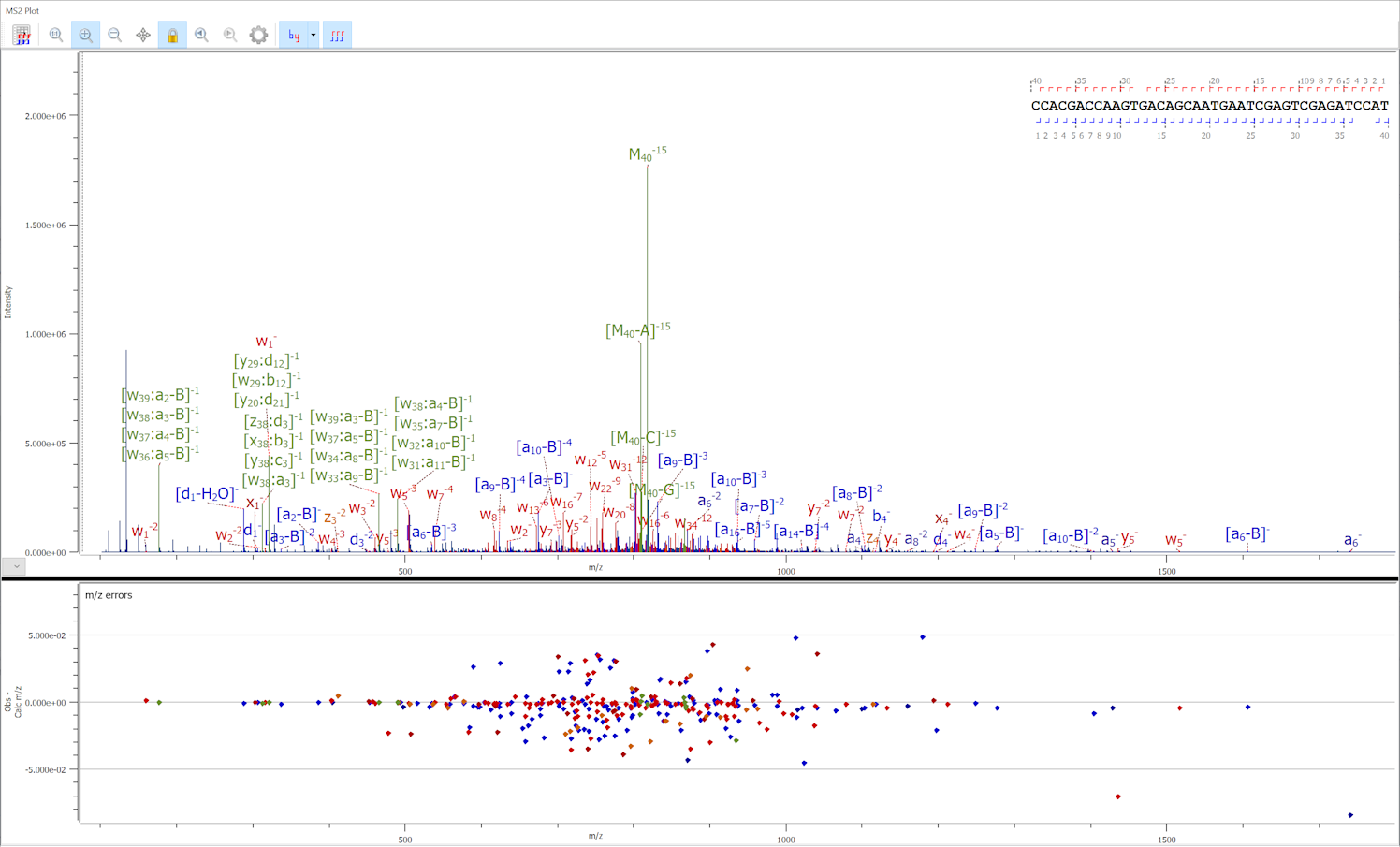
Task: Toggle b/y ion annotation labels
Action: point(294,36)
